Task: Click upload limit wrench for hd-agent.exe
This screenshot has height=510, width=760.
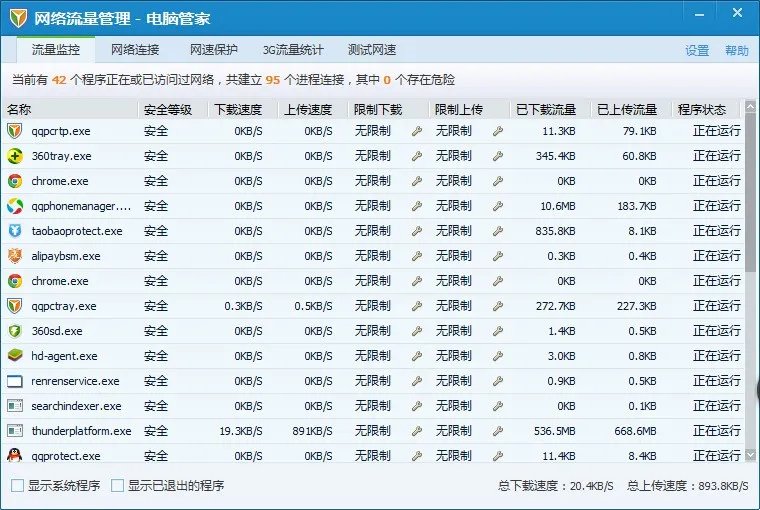Action: [x=497, y=356]
